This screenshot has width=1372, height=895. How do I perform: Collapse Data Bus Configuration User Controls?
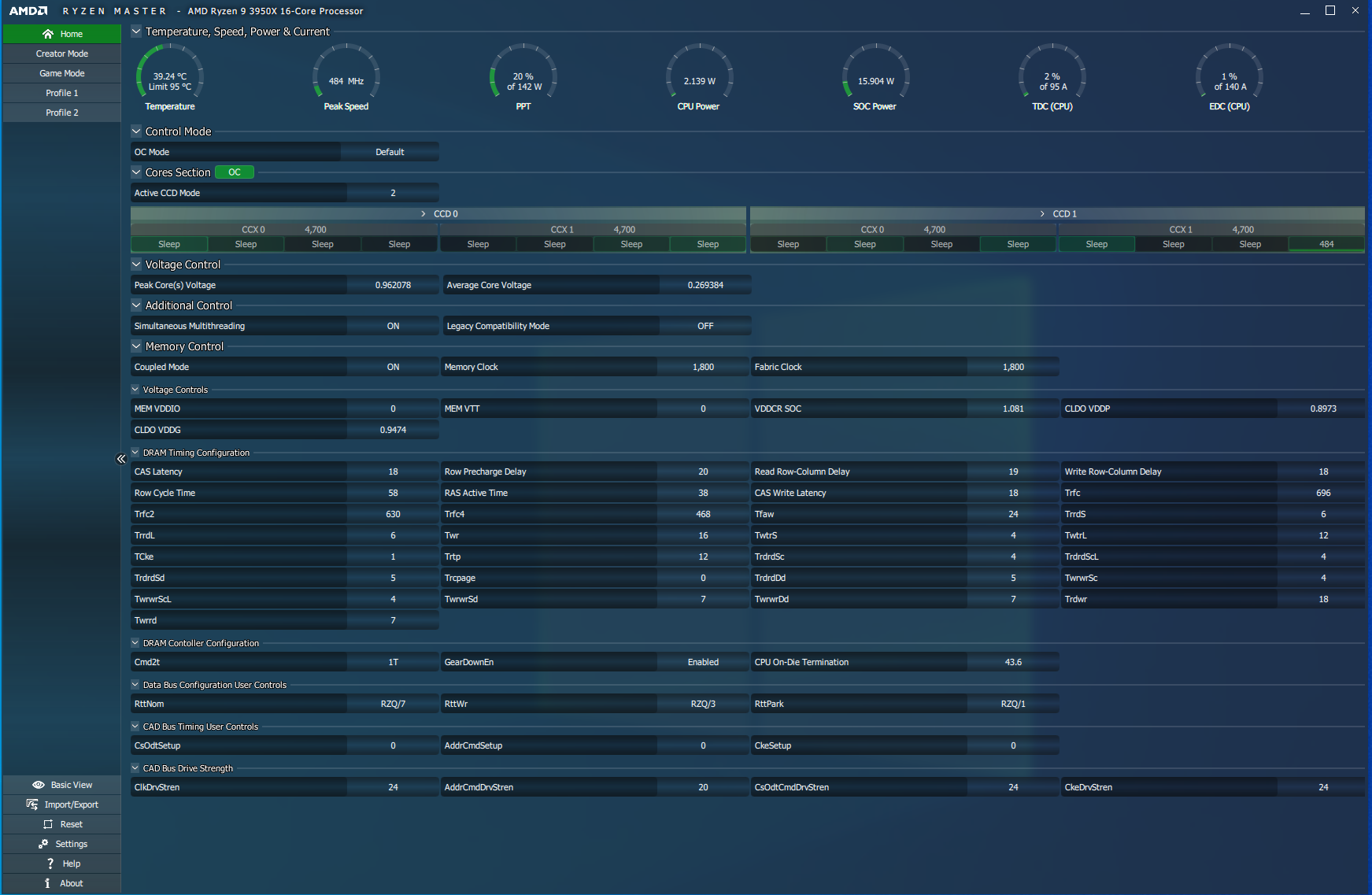point(135,685)
